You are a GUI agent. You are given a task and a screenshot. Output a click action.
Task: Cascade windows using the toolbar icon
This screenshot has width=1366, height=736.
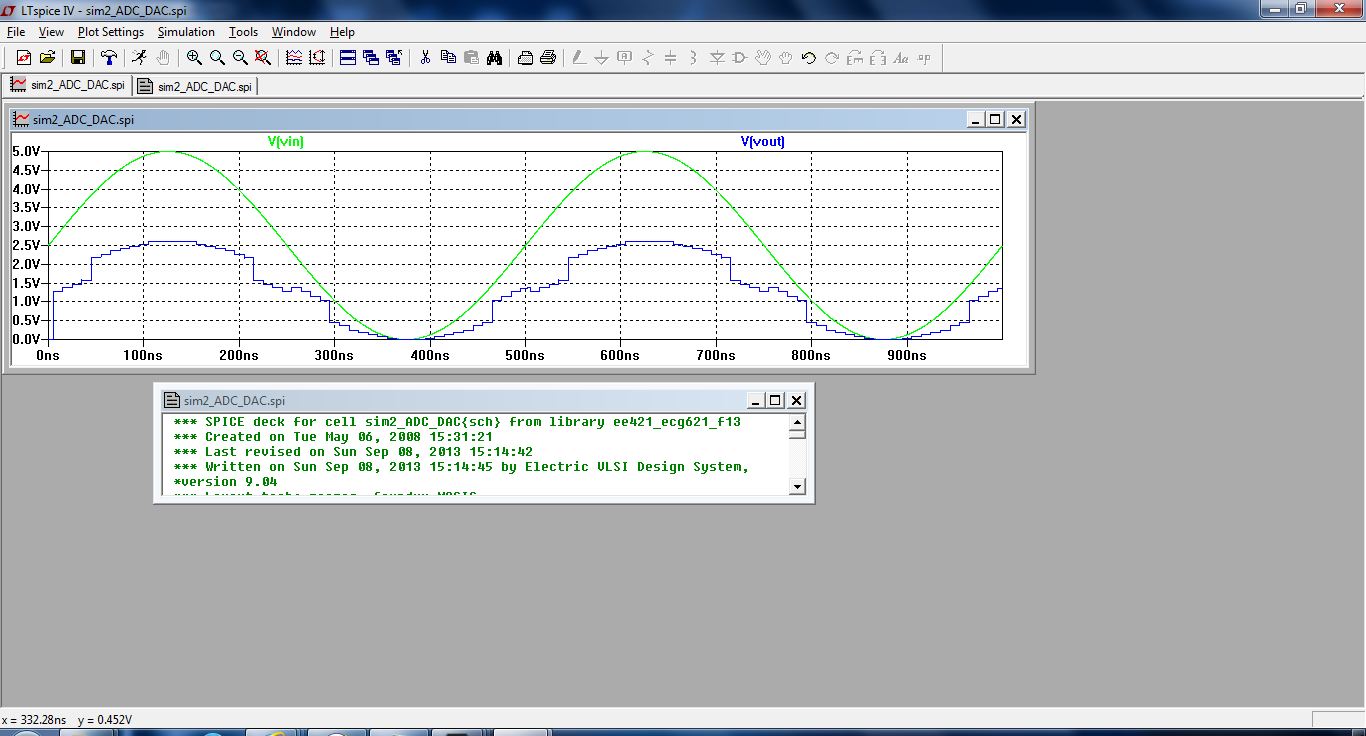tap(371, 58)
